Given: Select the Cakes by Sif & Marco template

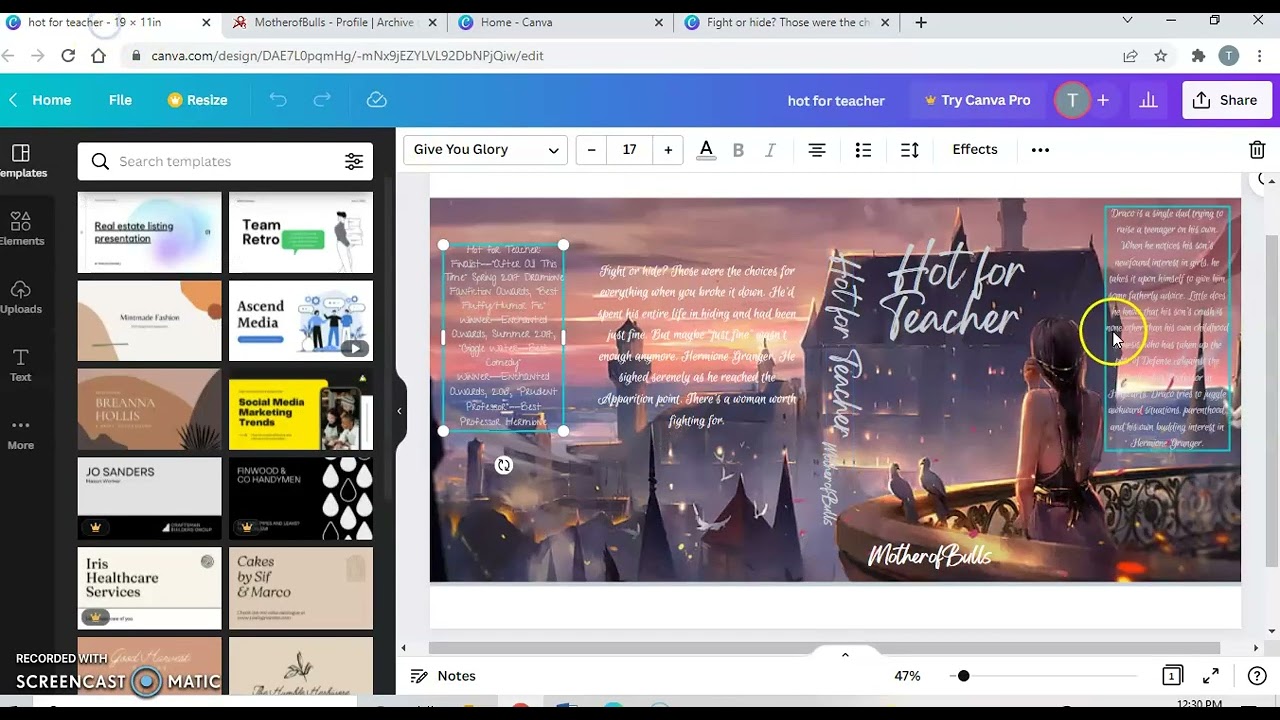Looking at the screenshot, I should click(301, 587).
